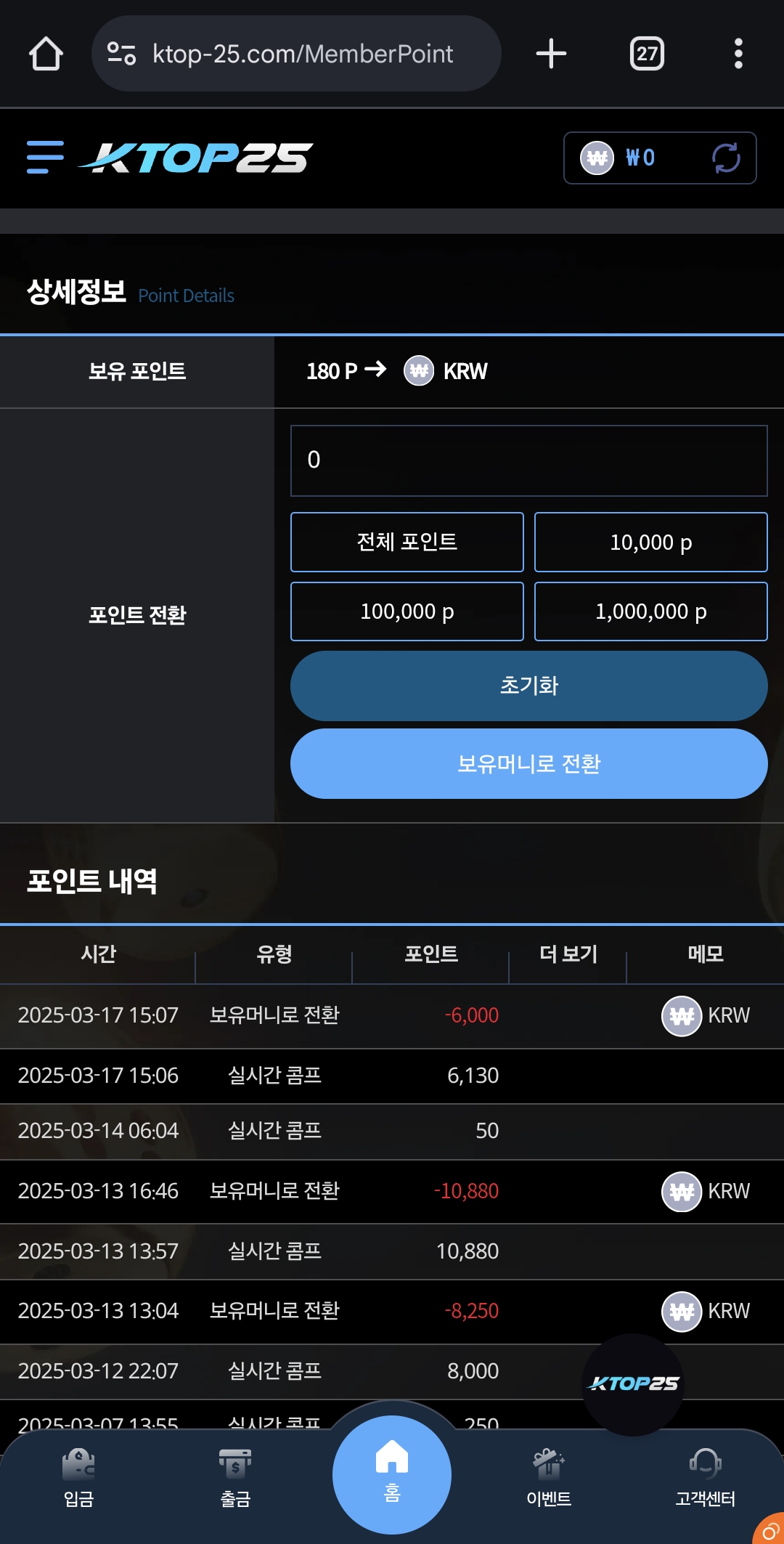Tap the site settings icon in address bar

click(121, 54)
